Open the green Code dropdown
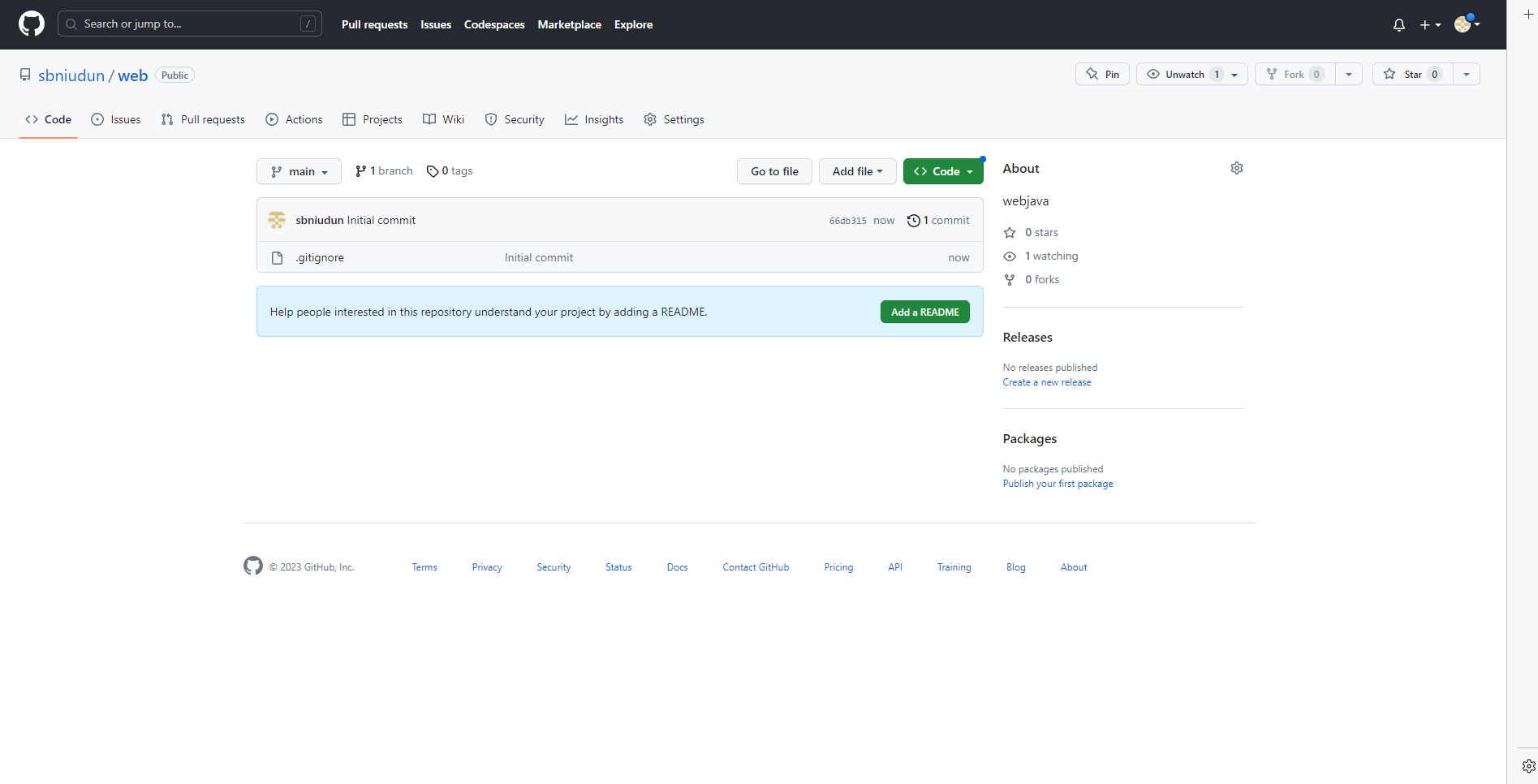The width and height of the screenshot is (1538, 784). click(943, 171)
